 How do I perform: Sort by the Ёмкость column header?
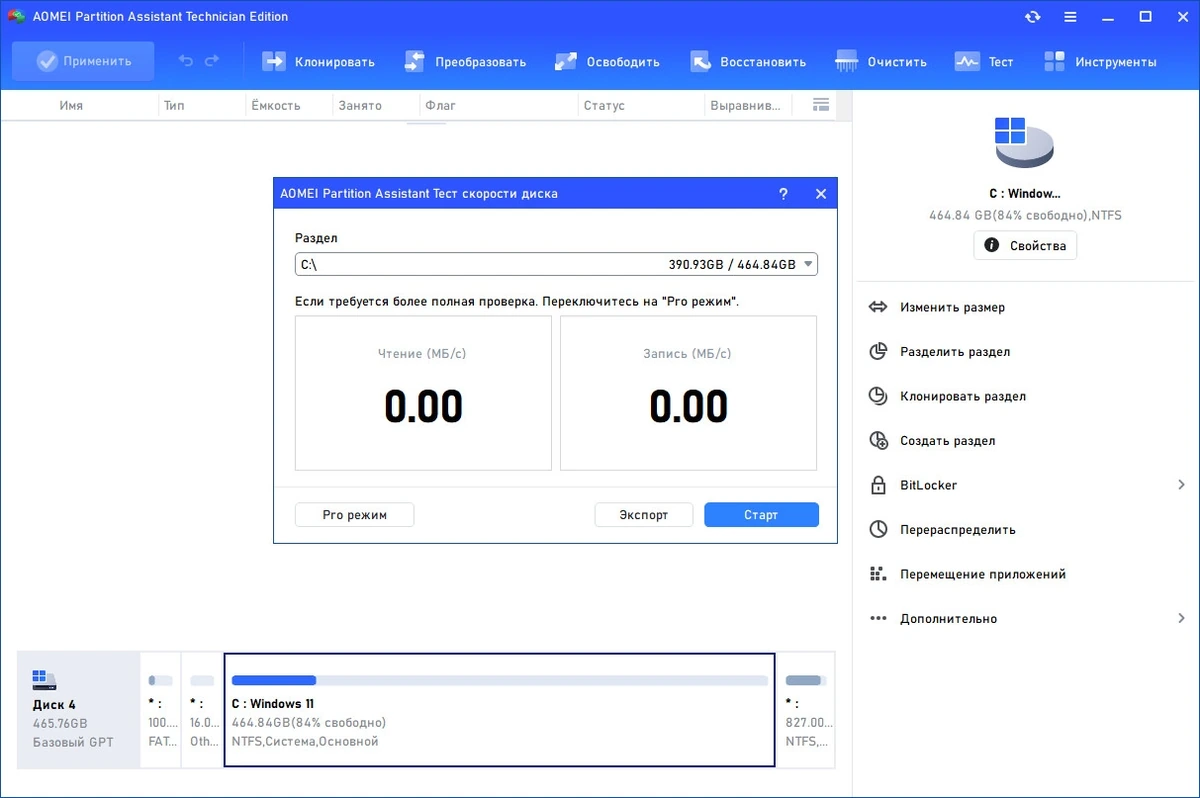276,105
